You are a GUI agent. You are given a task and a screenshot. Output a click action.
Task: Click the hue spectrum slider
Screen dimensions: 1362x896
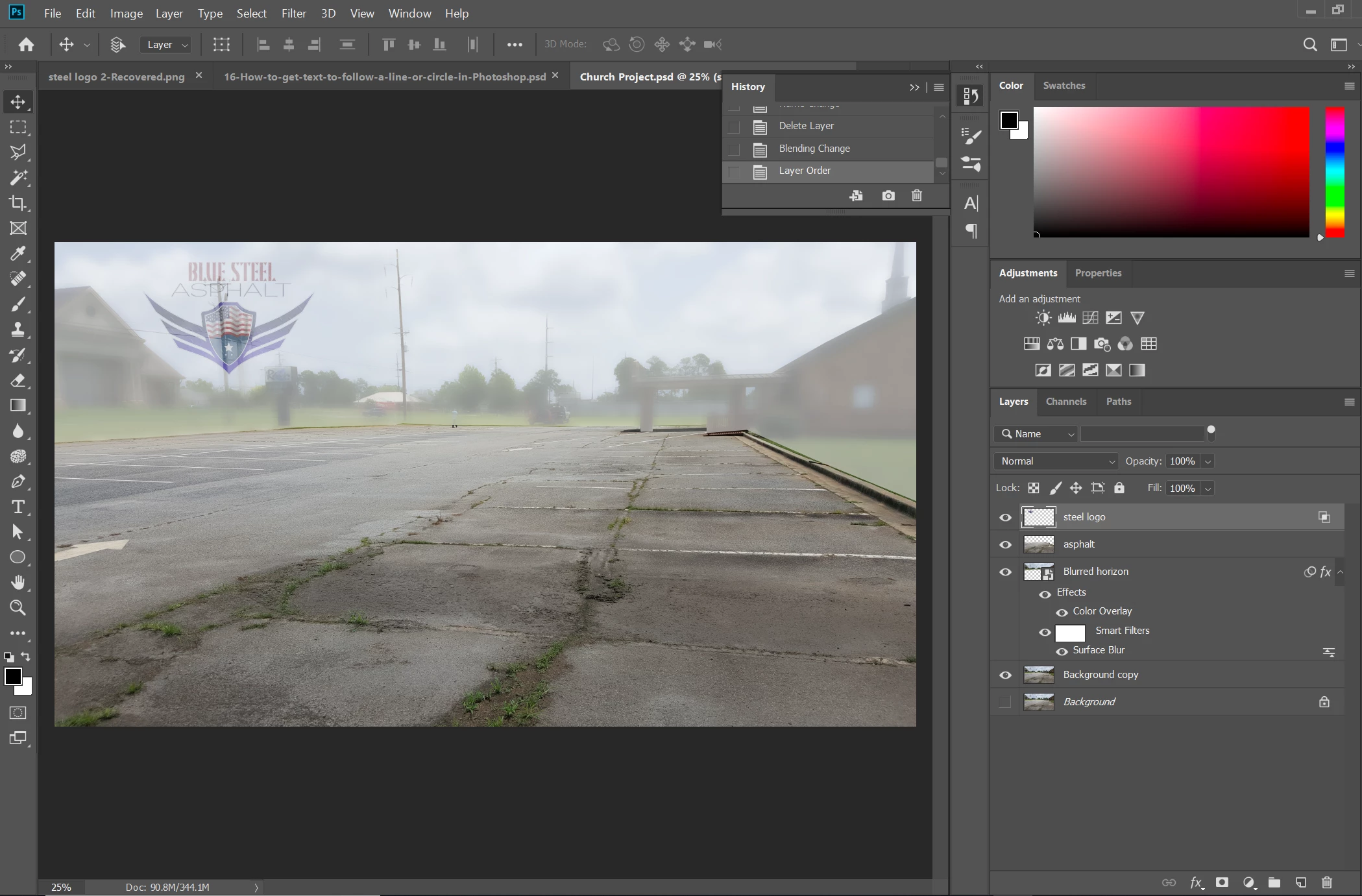(x=1334, y=172)
